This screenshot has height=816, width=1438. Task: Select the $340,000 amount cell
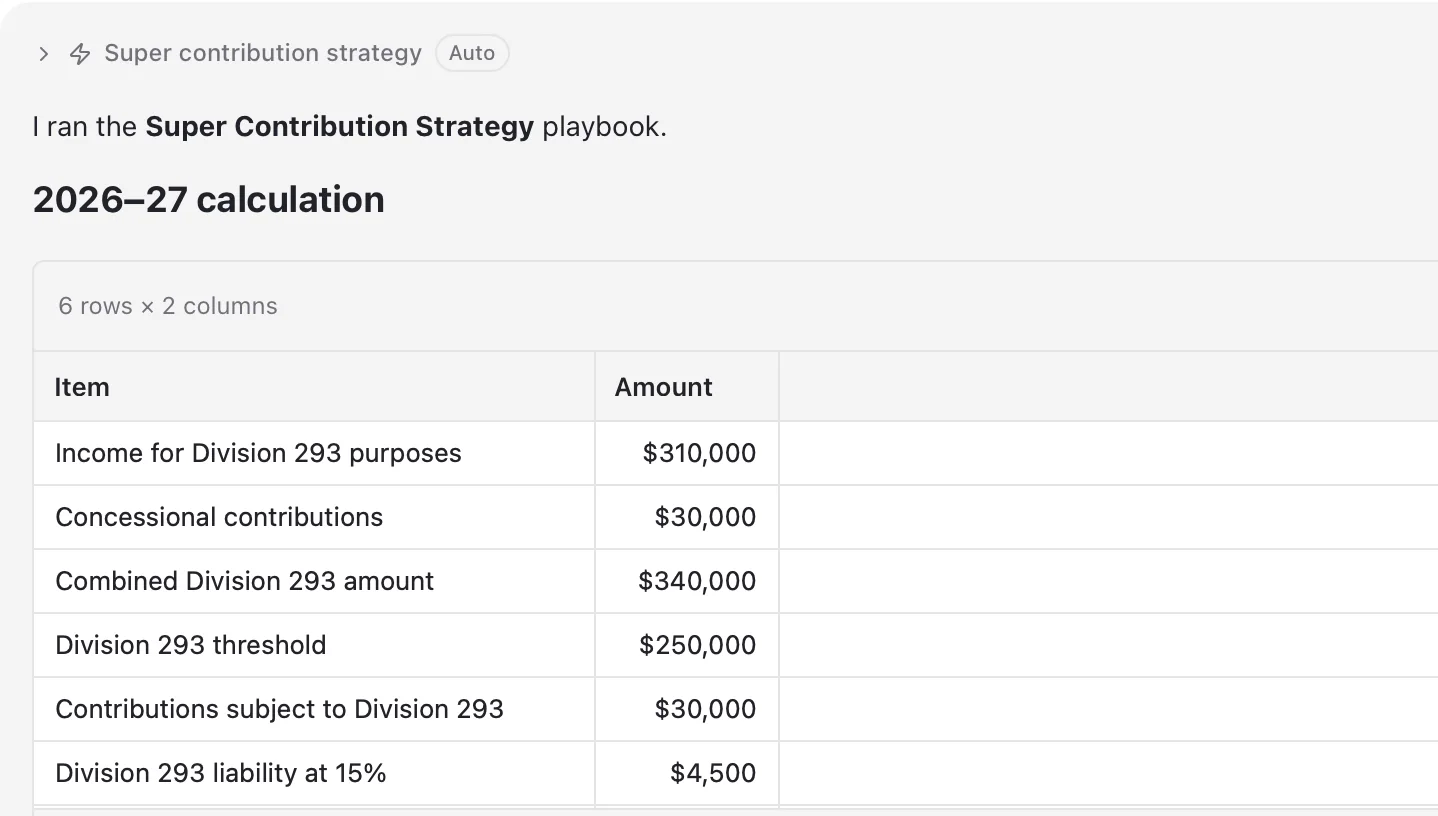pyautogui.click(x=687, y=581)
